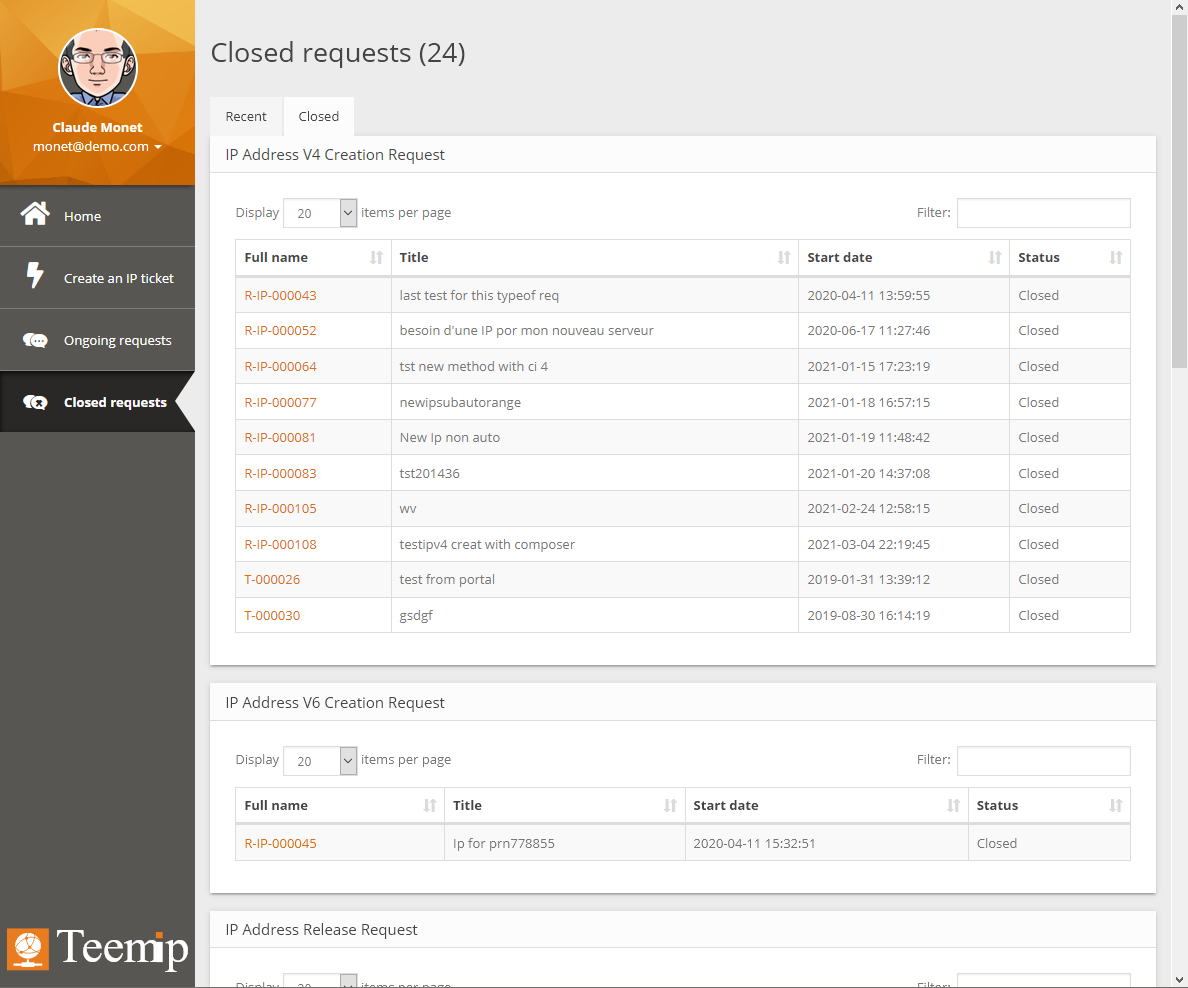Open IPv6 items per page dropdown
This screenshot has width=1188, height=988.
(320, 761)
